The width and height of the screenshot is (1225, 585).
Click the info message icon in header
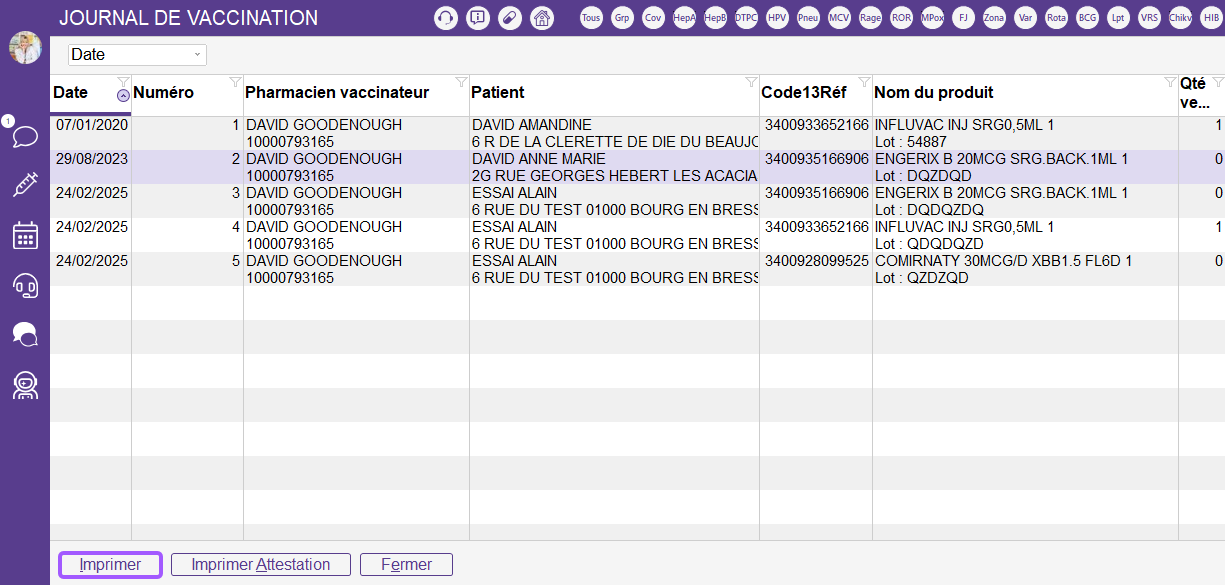(x=478, y=18)
